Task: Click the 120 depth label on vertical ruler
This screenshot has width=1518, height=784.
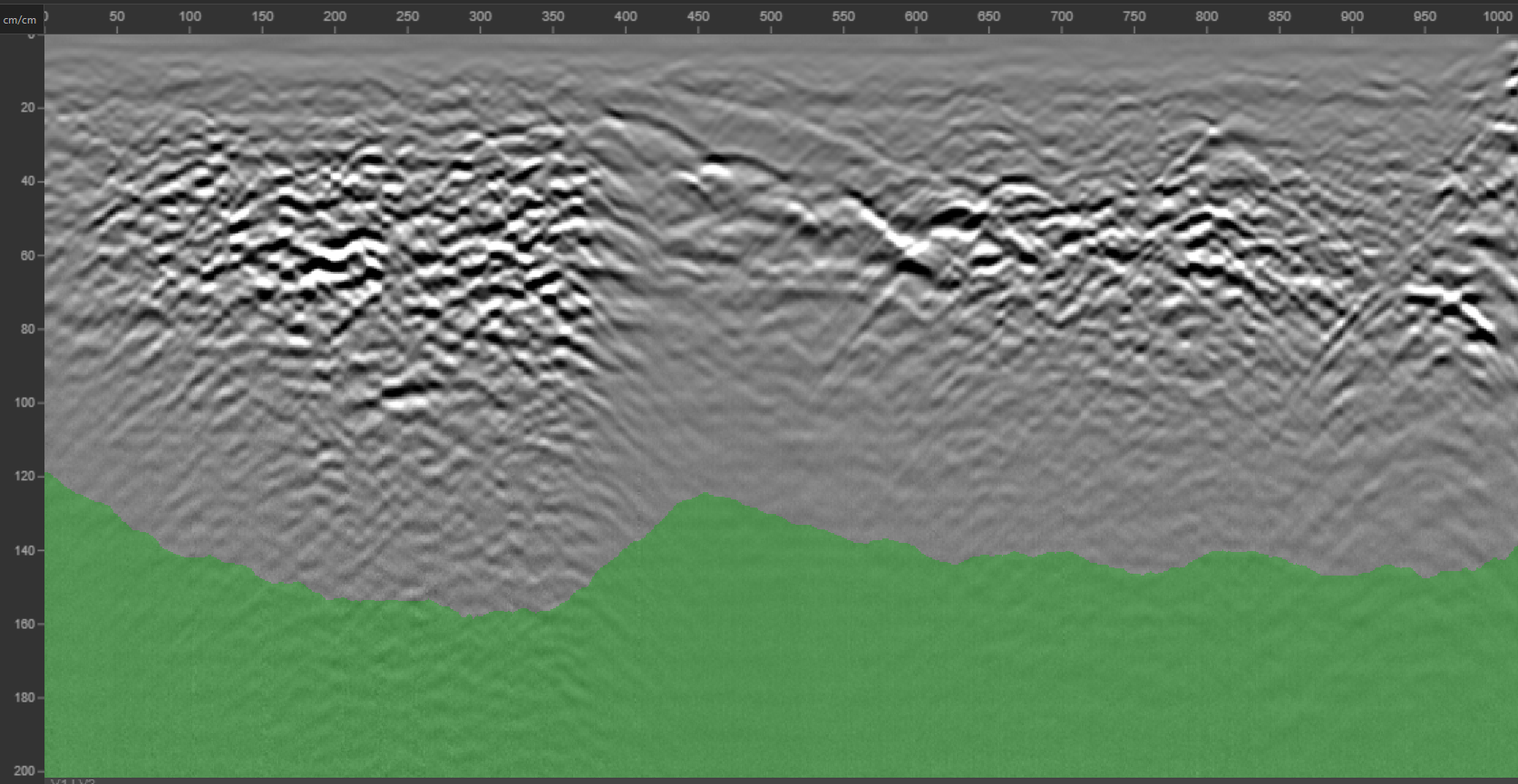Action: (24, 476)
